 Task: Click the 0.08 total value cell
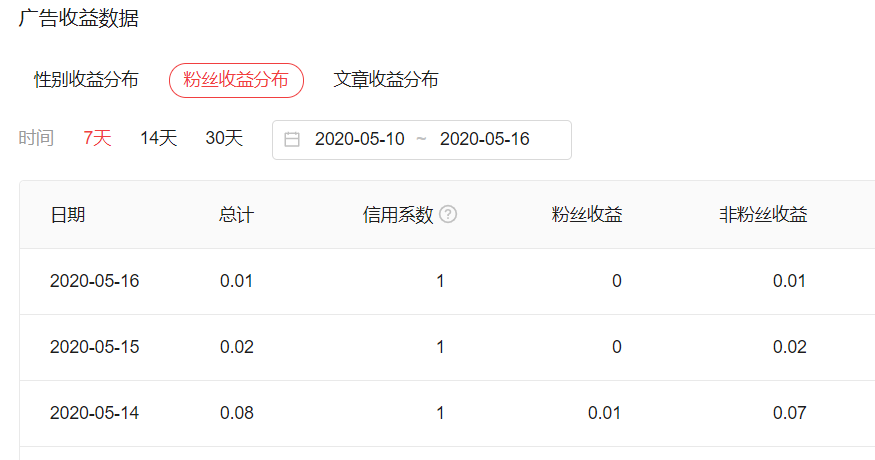click(x=237, y=413)
